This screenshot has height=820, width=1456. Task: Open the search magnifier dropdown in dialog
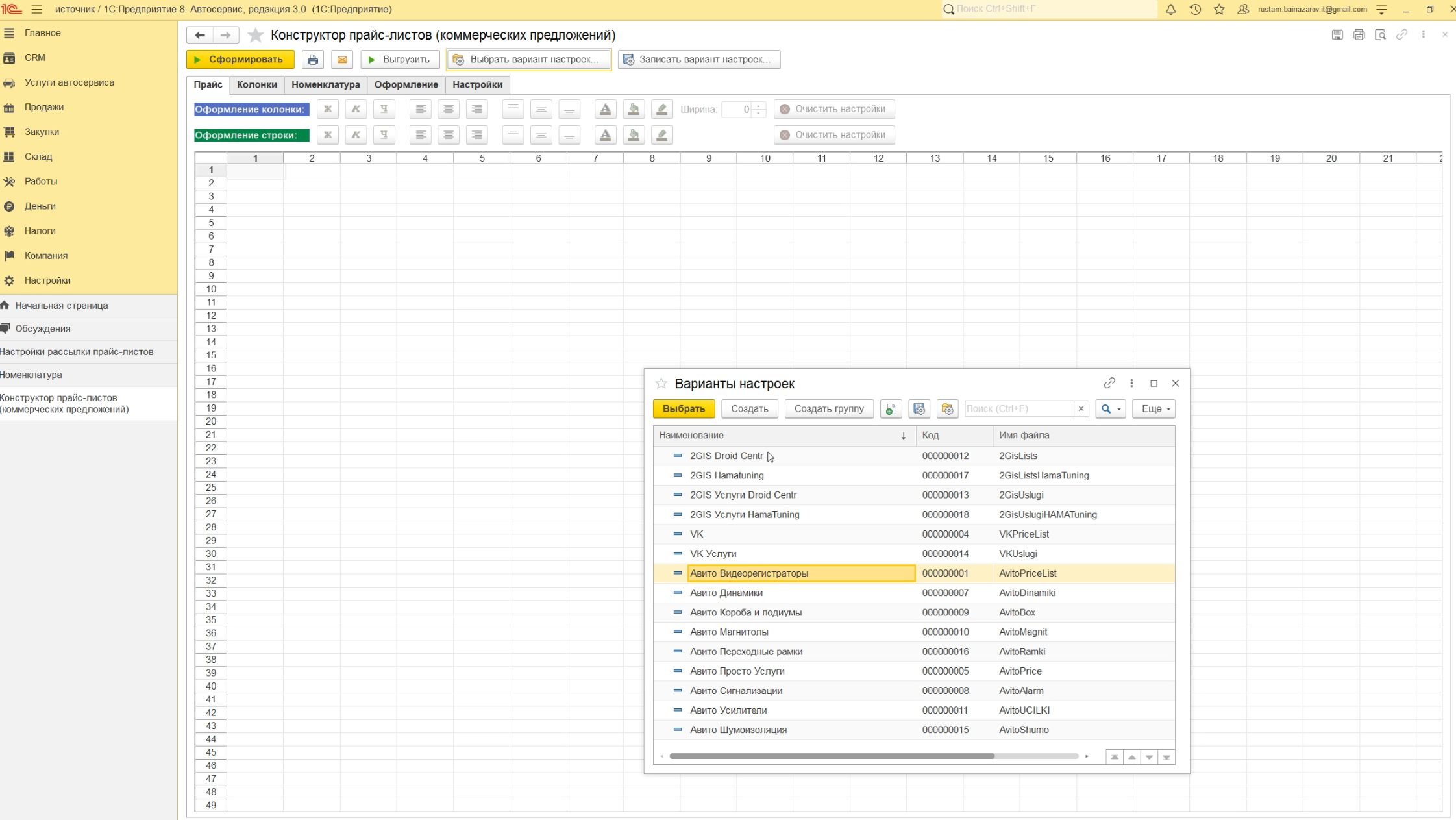coord(1111,409)
